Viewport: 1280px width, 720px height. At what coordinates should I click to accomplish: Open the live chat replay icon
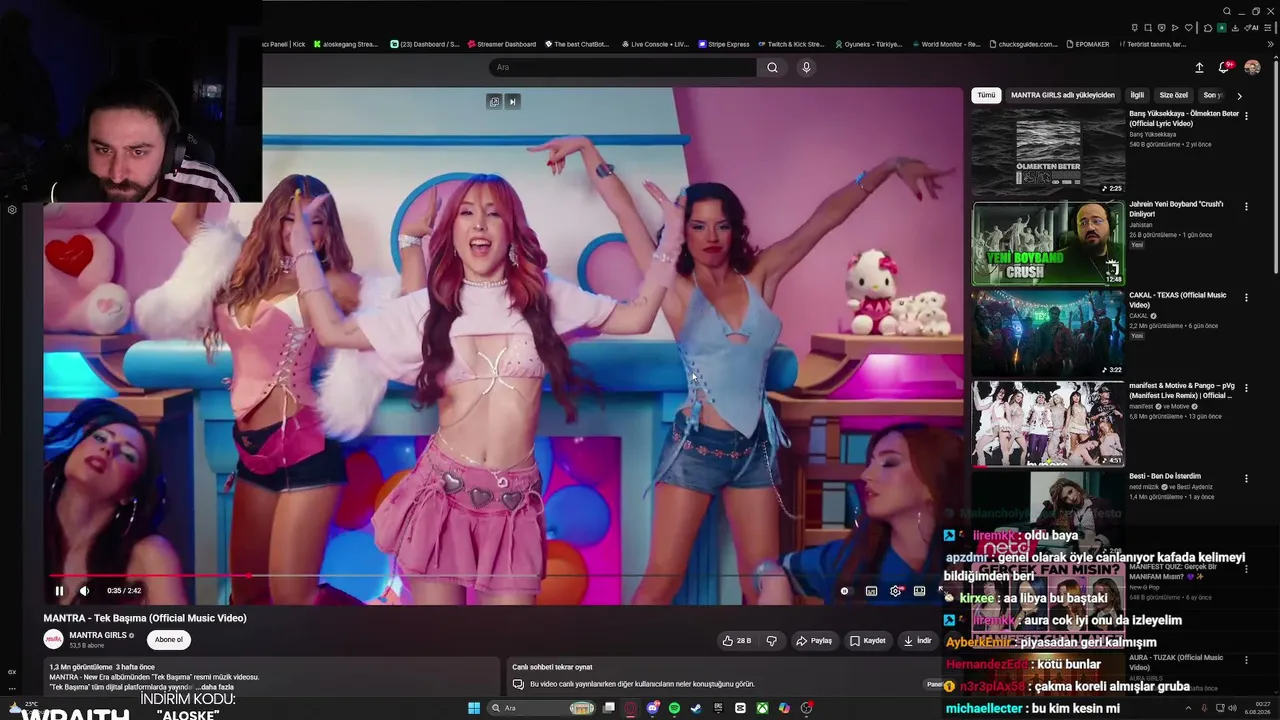(518, 685)
